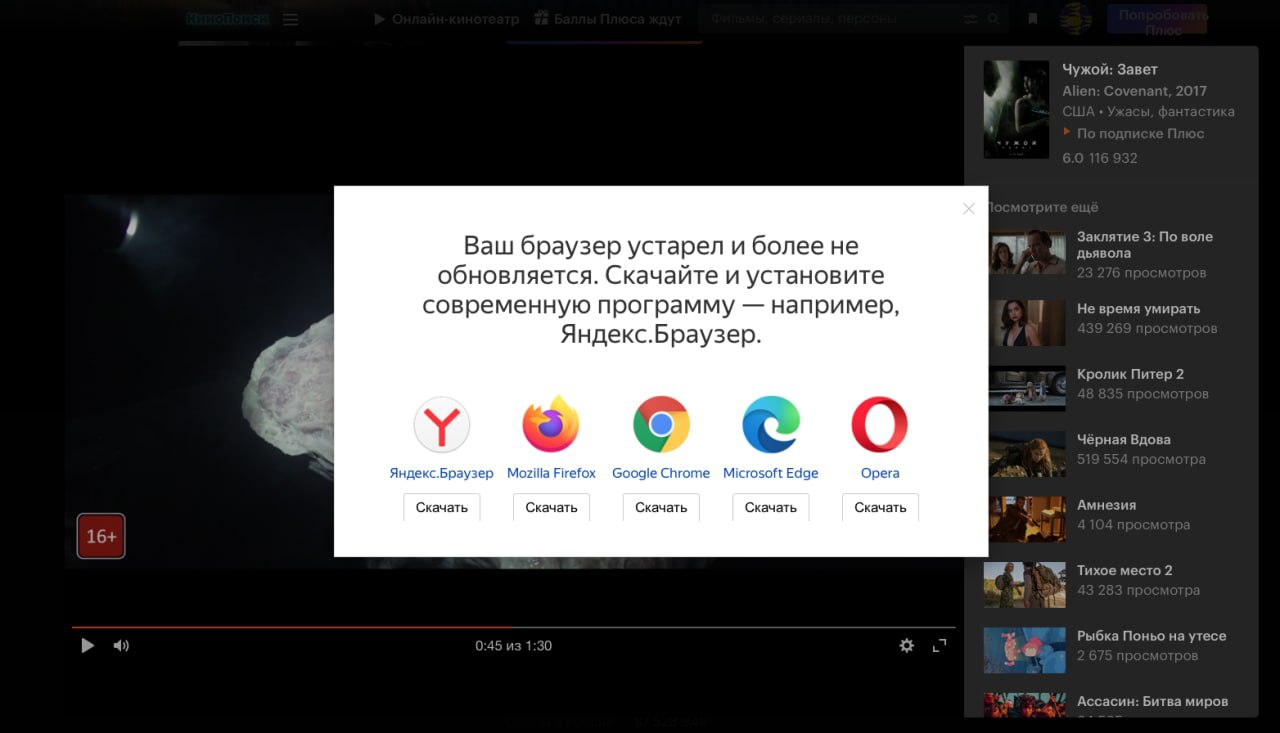1280x733 pixels.
Task: Play the video with the play button
Action: 87,646
